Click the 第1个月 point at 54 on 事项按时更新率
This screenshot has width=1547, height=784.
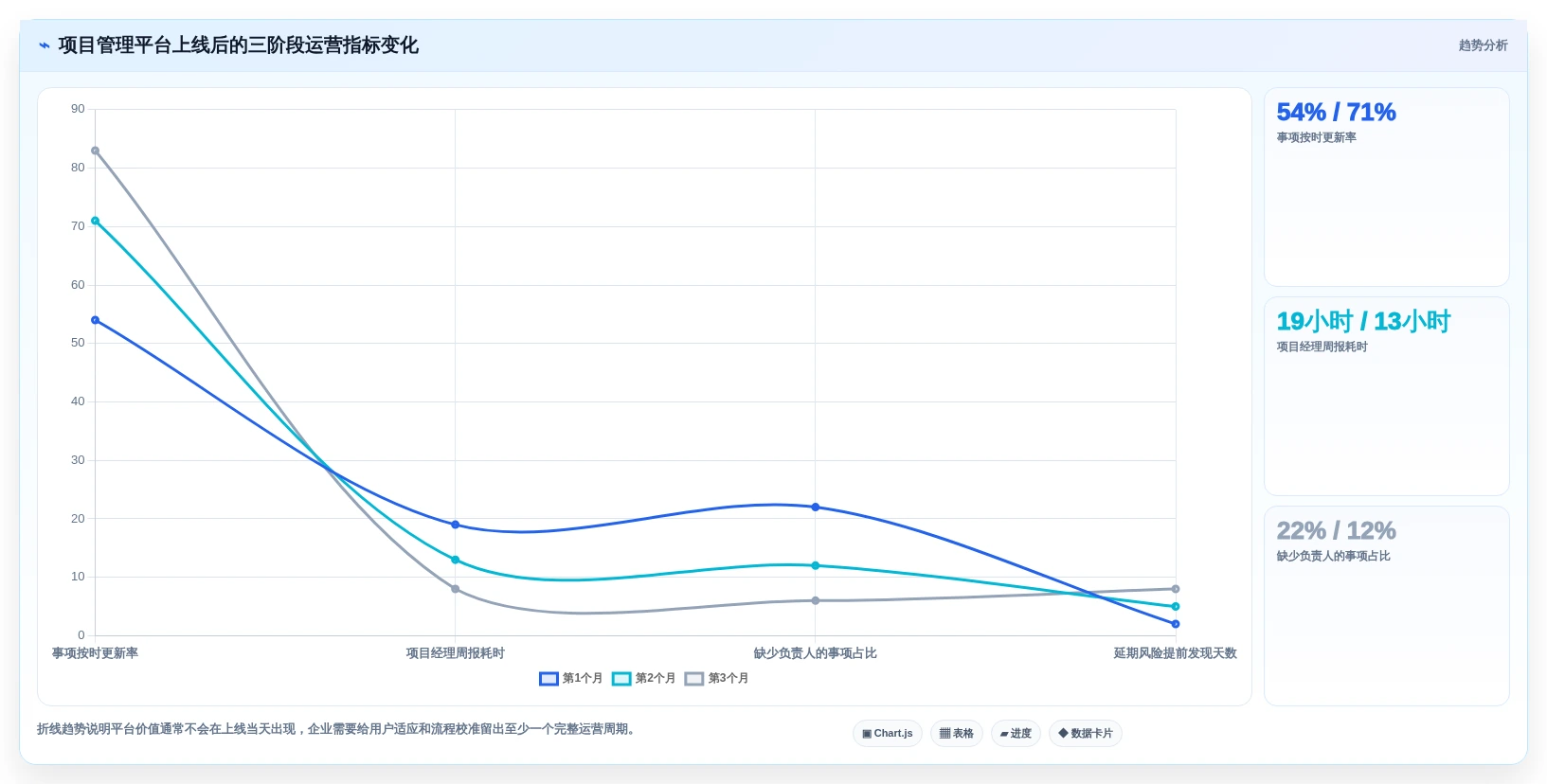click(x=95, y=320)
